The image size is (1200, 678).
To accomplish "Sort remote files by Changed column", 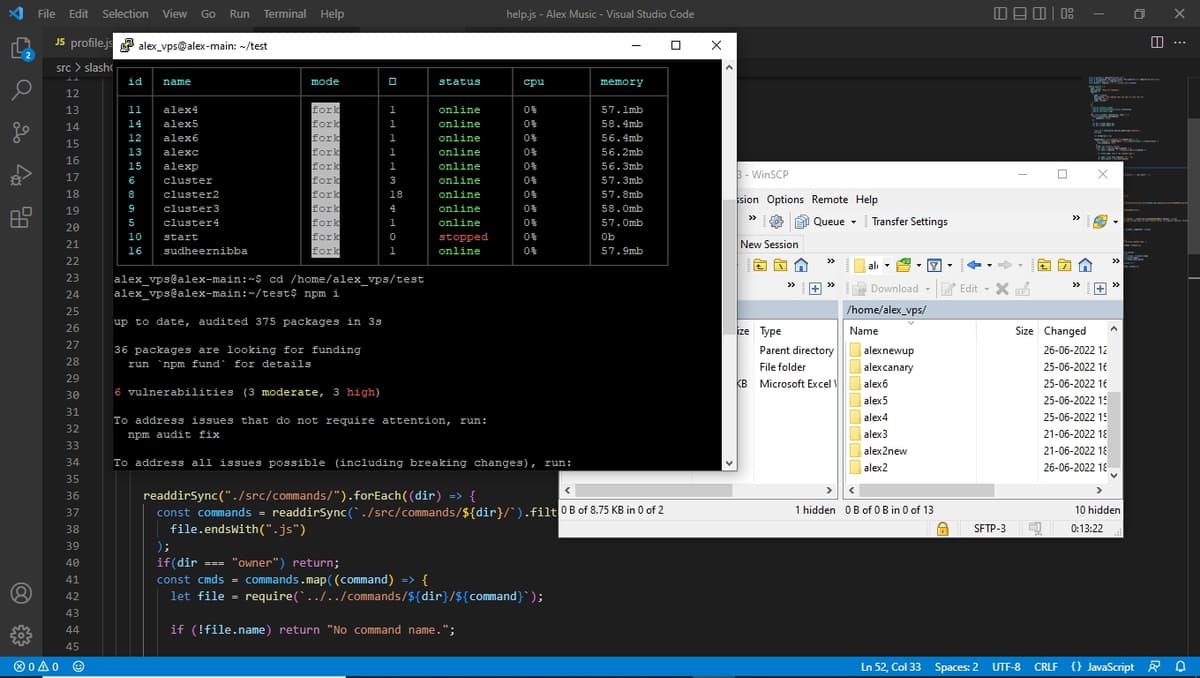I will coord(1073,331).
